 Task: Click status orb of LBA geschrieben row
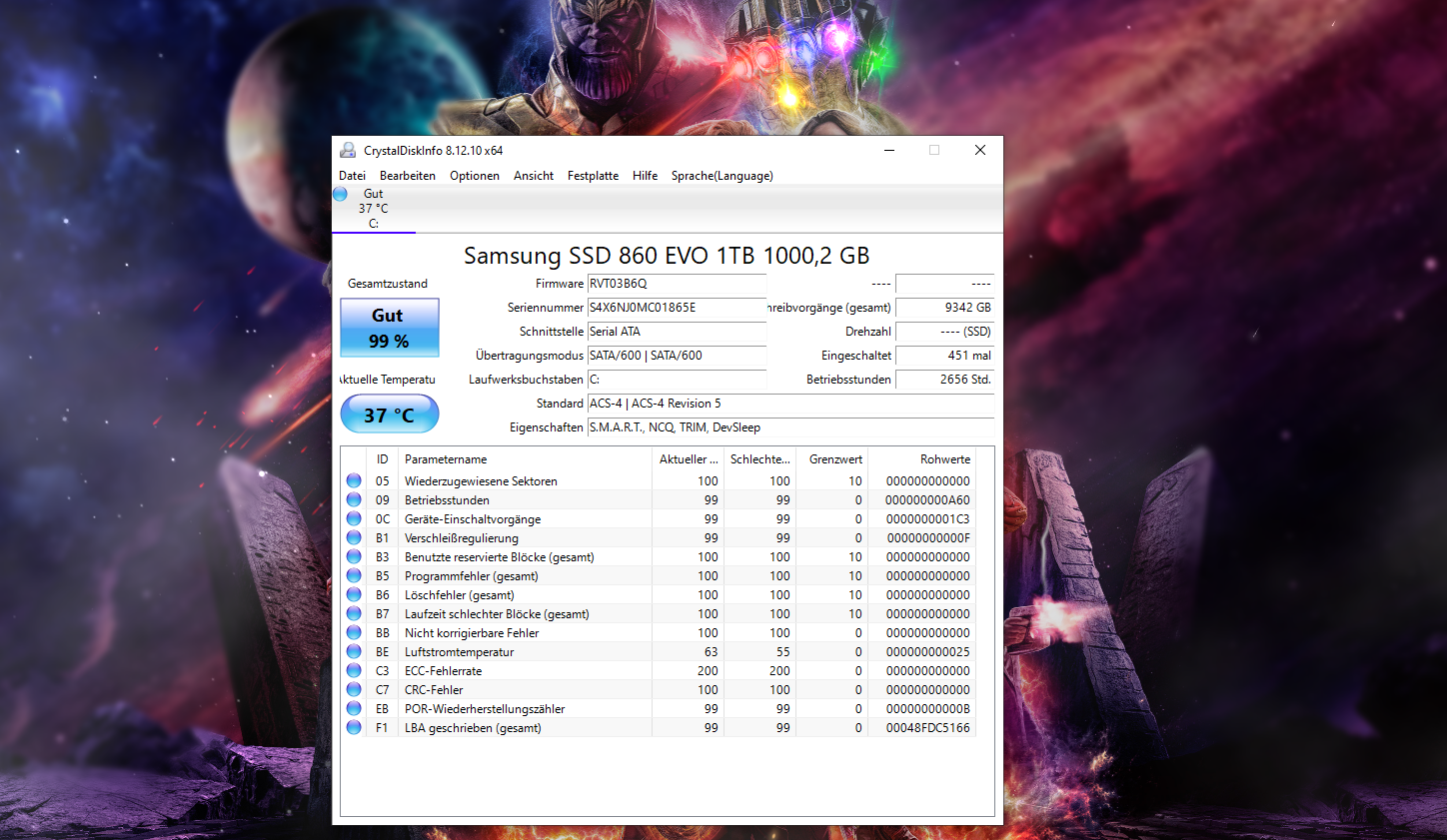coord(354,727)
